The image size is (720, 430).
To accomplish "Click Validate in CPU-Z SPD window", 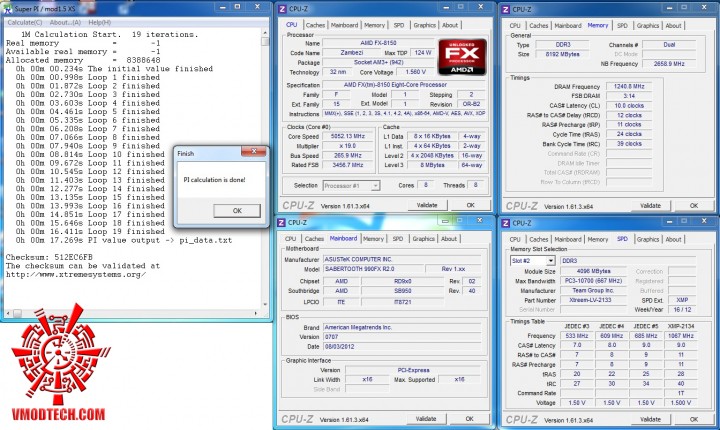I will point(650,419).
